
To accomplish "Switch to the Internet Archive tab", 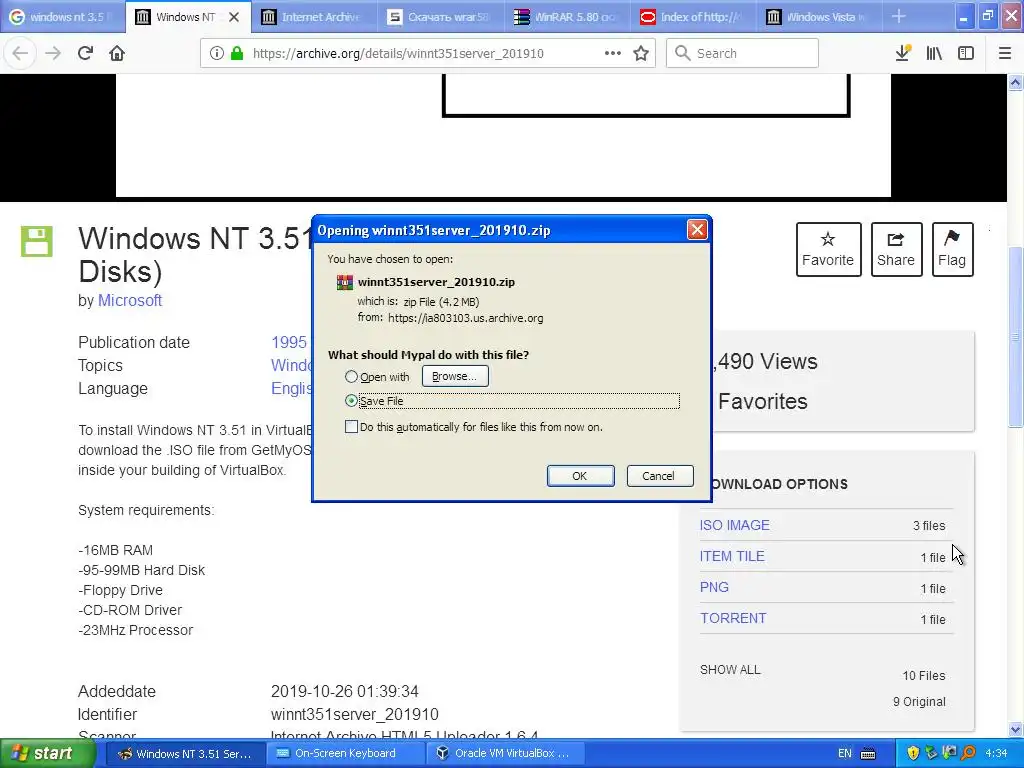I will (313, 17).
